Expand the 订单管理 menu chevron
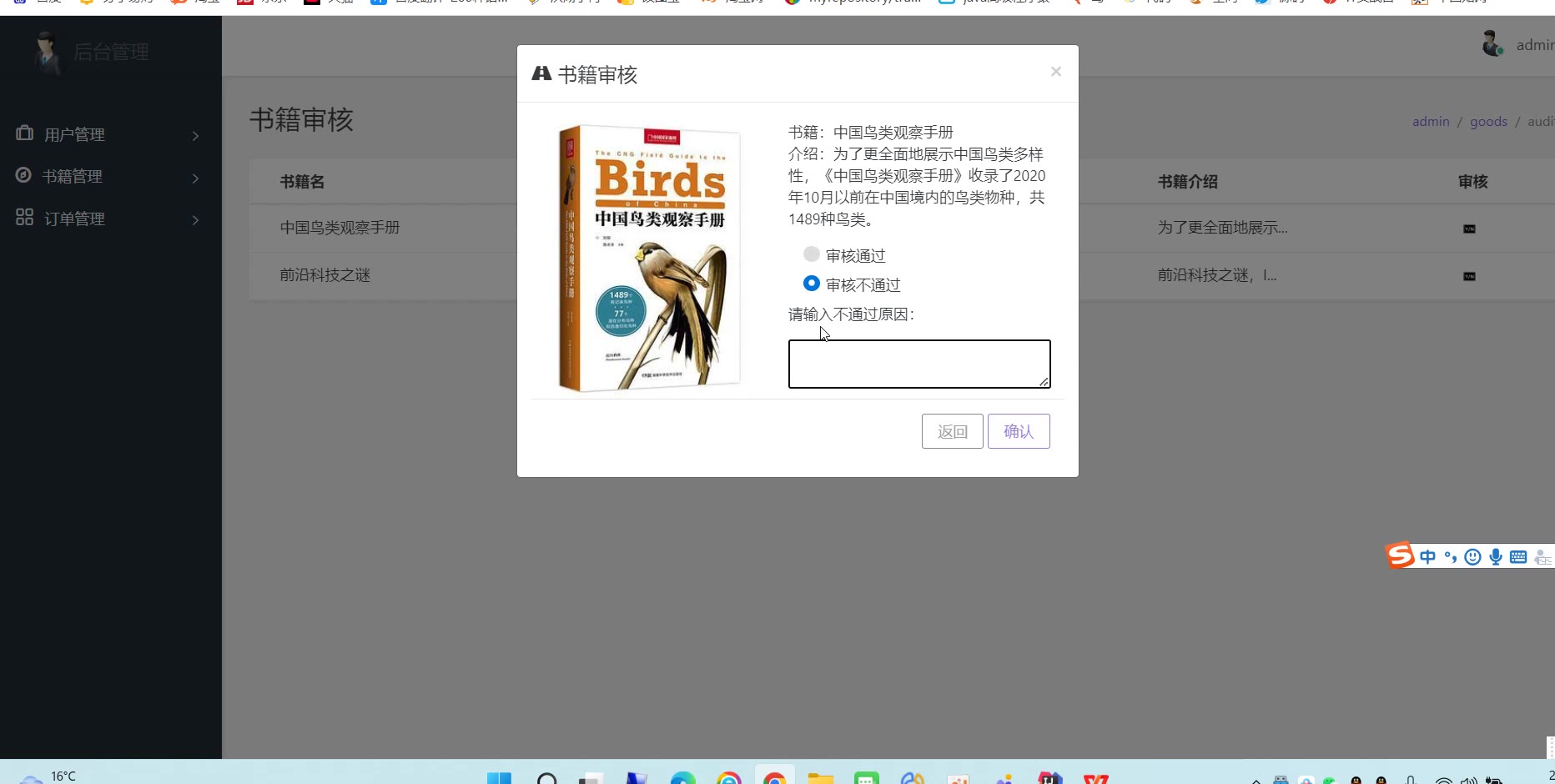This screenshot has height=784, width=1555. tap(196, 220)
